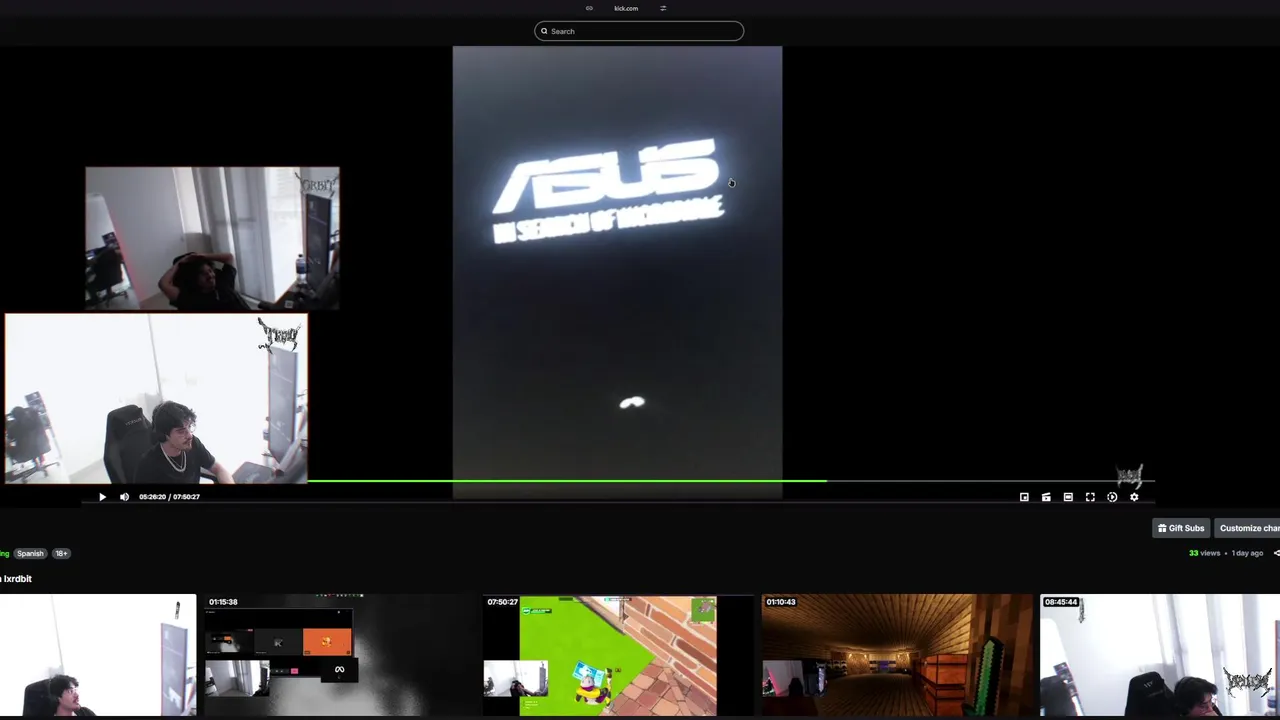Click the magnifier icon in the Search box
Image resolution: width=1280 pixels, height=720 pixels.
[544, 31]
